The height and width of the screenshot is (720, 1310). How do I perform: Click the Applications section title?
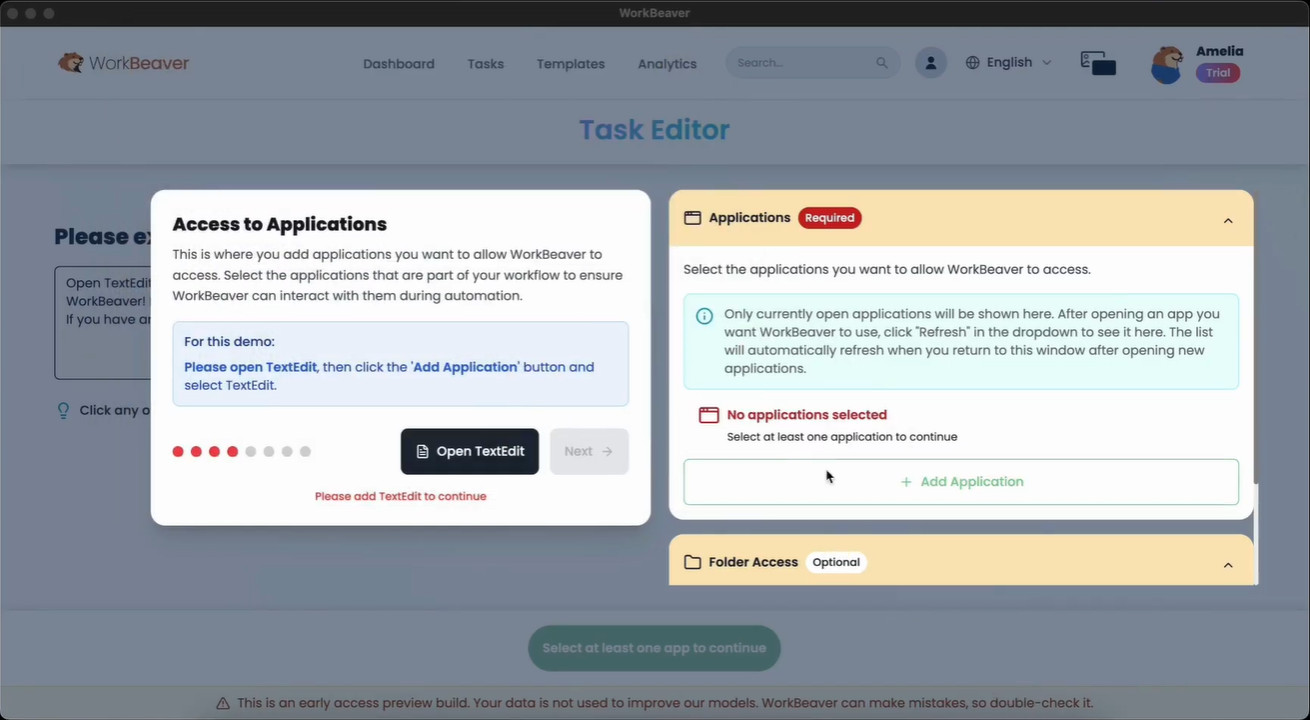tap(750, 218)
